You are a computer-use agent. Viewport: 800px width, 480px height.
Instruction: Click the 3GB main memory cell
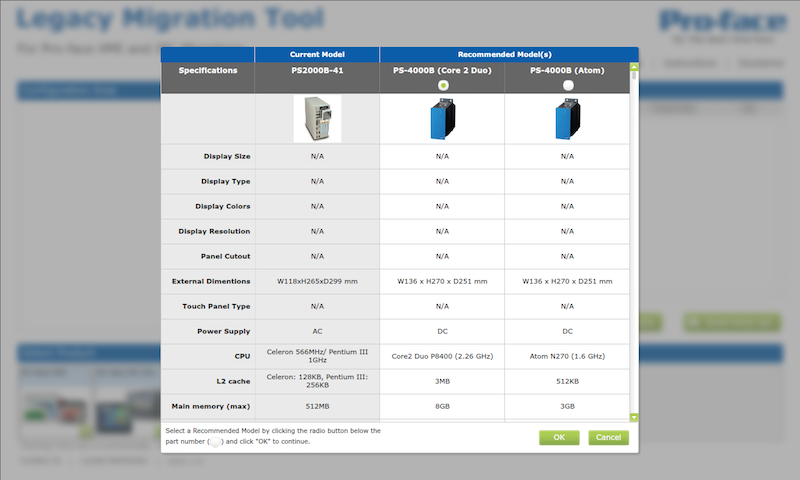tap(567, 407)
